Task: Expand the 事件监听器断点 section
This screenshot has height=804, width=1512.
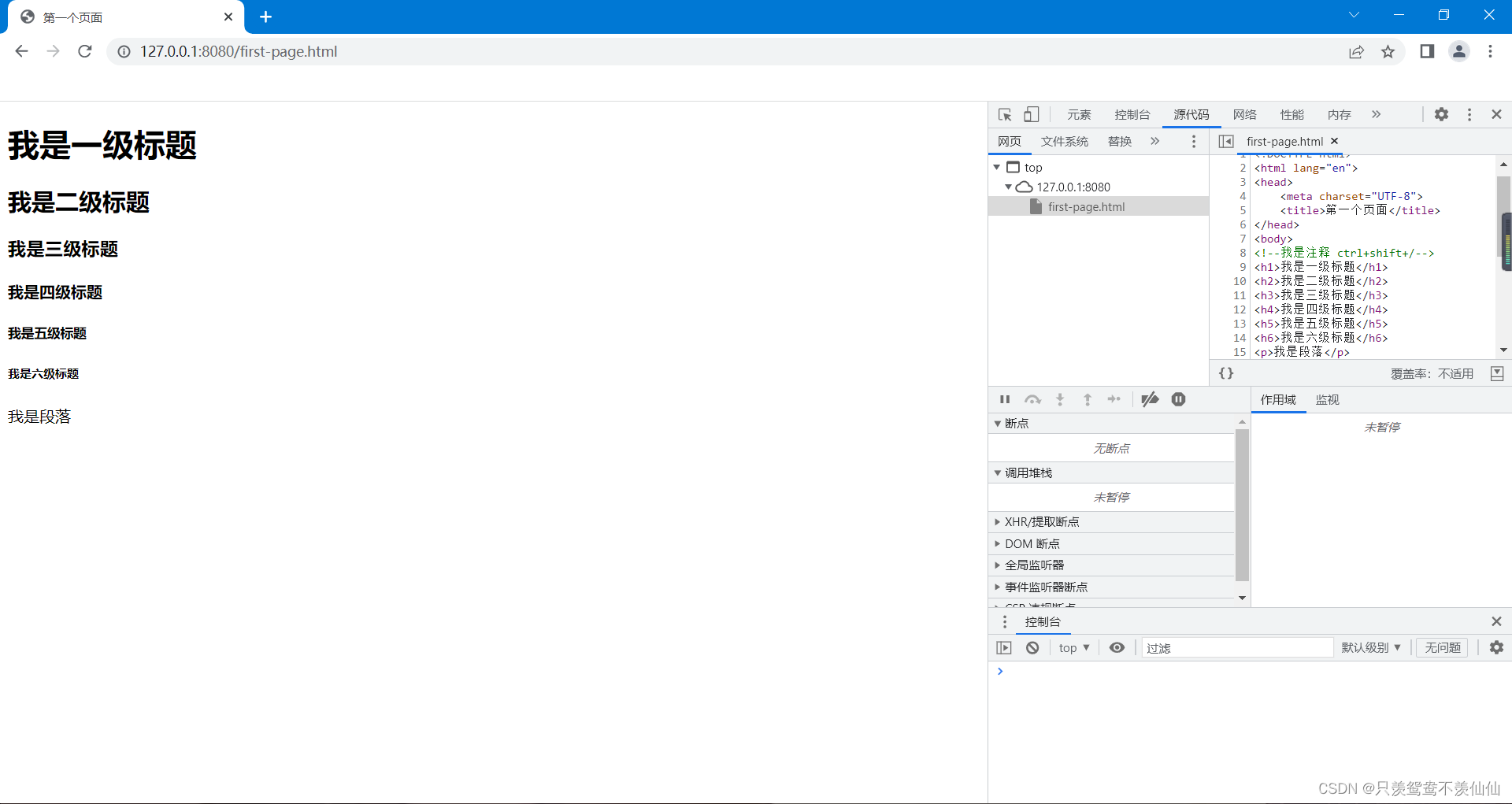Action: (1111, 587)
